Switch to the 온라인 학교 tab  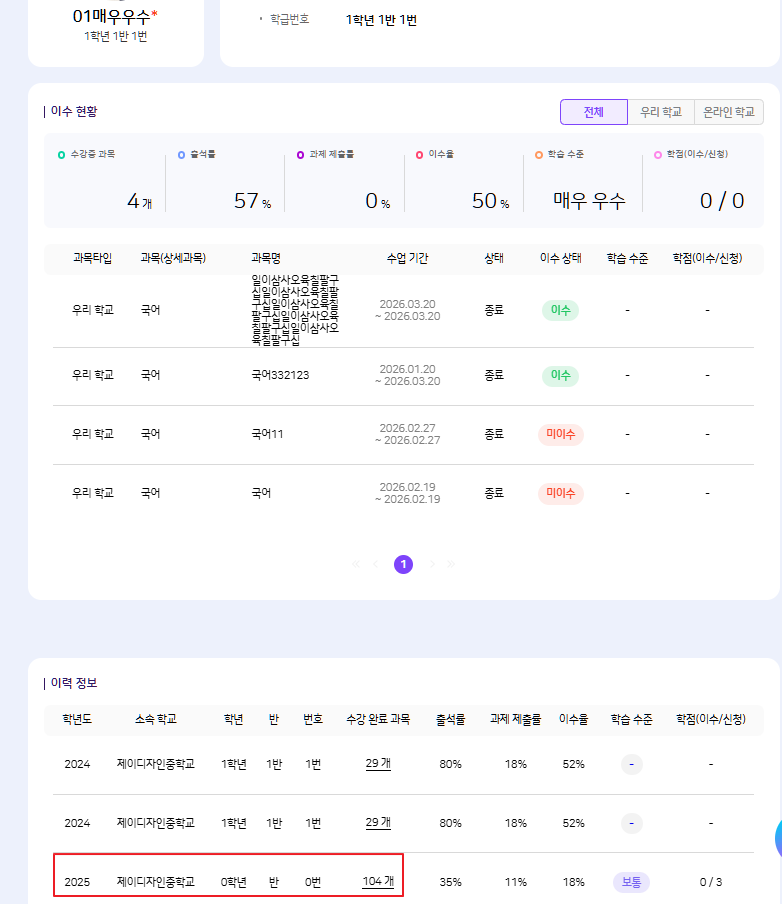(728, 112)
